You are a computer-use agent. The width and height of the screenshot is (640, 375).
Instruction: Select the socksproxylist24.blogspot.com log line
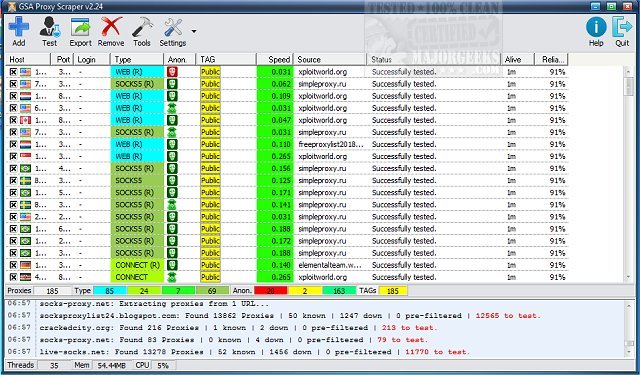290,315
